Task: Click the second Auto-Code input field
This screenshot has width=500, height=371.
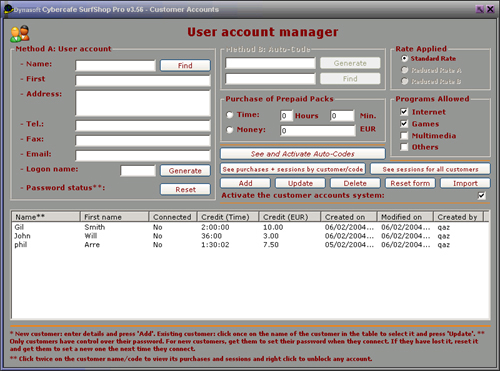Action: pyautogui.click(x=270, y=79)
